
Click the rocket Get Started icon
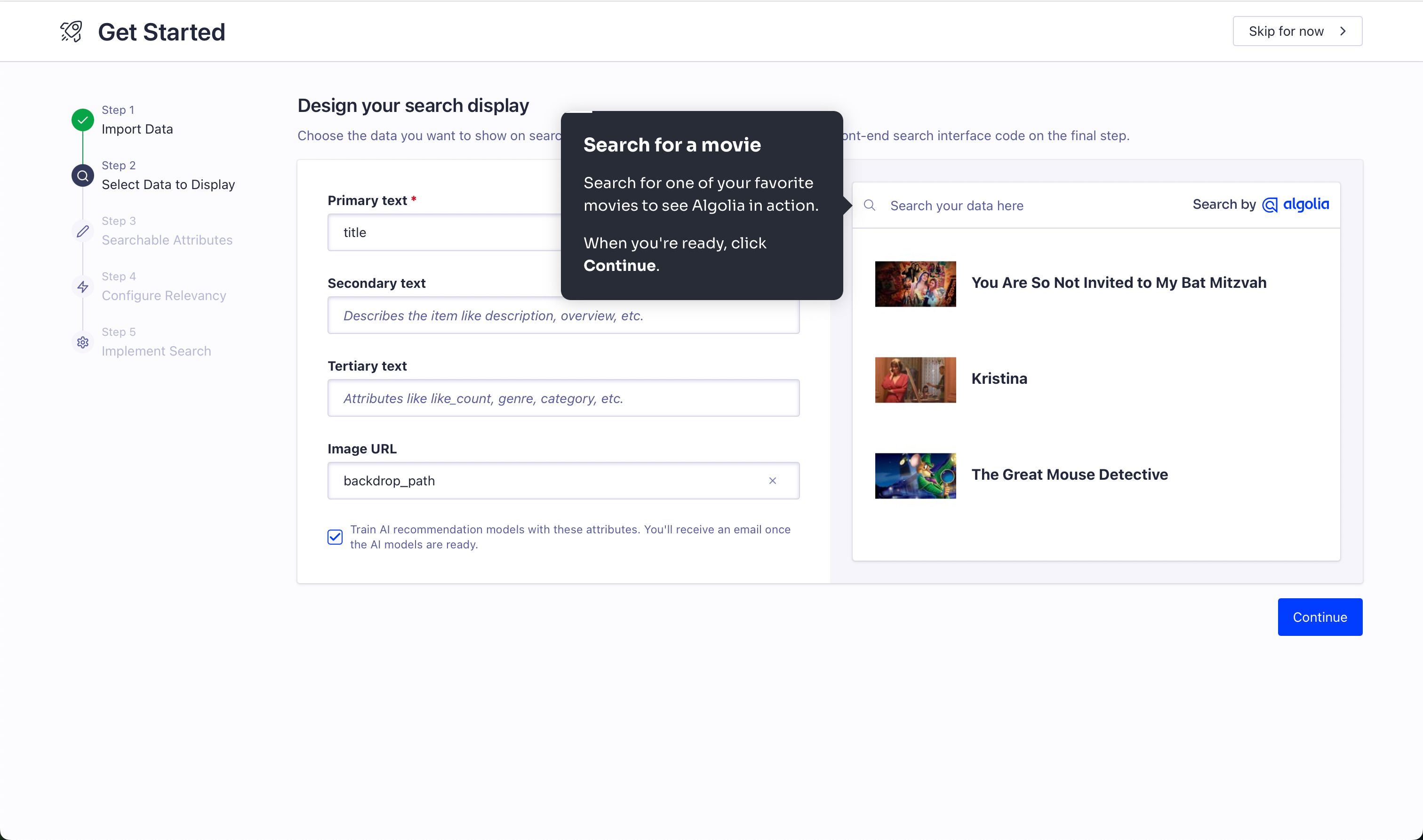pos(72,32)
